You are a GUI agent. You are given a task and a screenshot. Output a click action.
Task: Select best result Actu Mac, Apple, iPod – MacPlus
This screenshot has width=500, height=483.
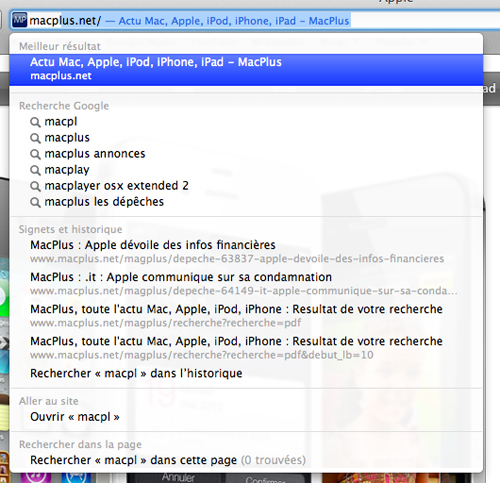pyautogui.click(x=246, y=69)
